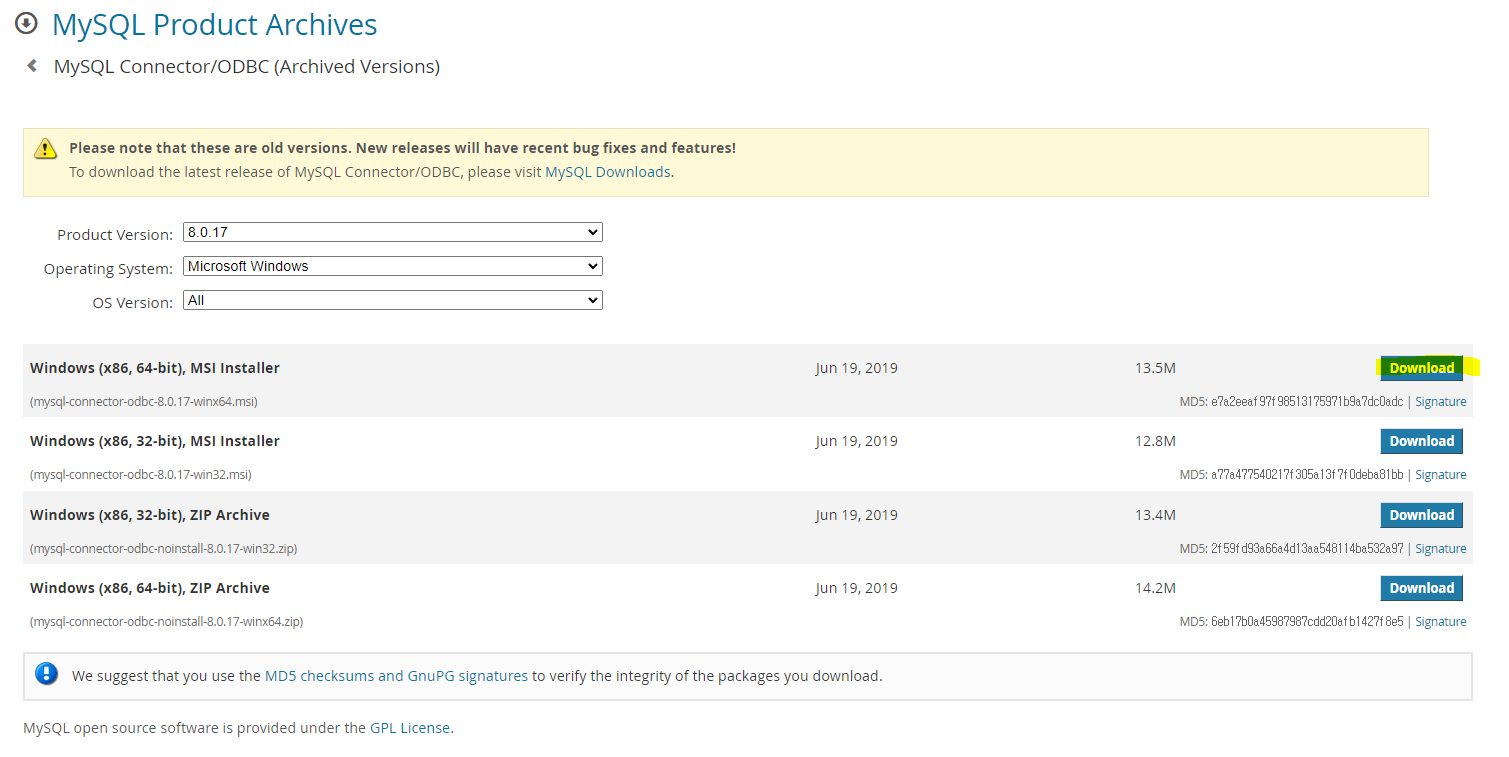This screenshot has height=757, width=1509.
Task: Open the Operating System dropdown
Action: 393,266
